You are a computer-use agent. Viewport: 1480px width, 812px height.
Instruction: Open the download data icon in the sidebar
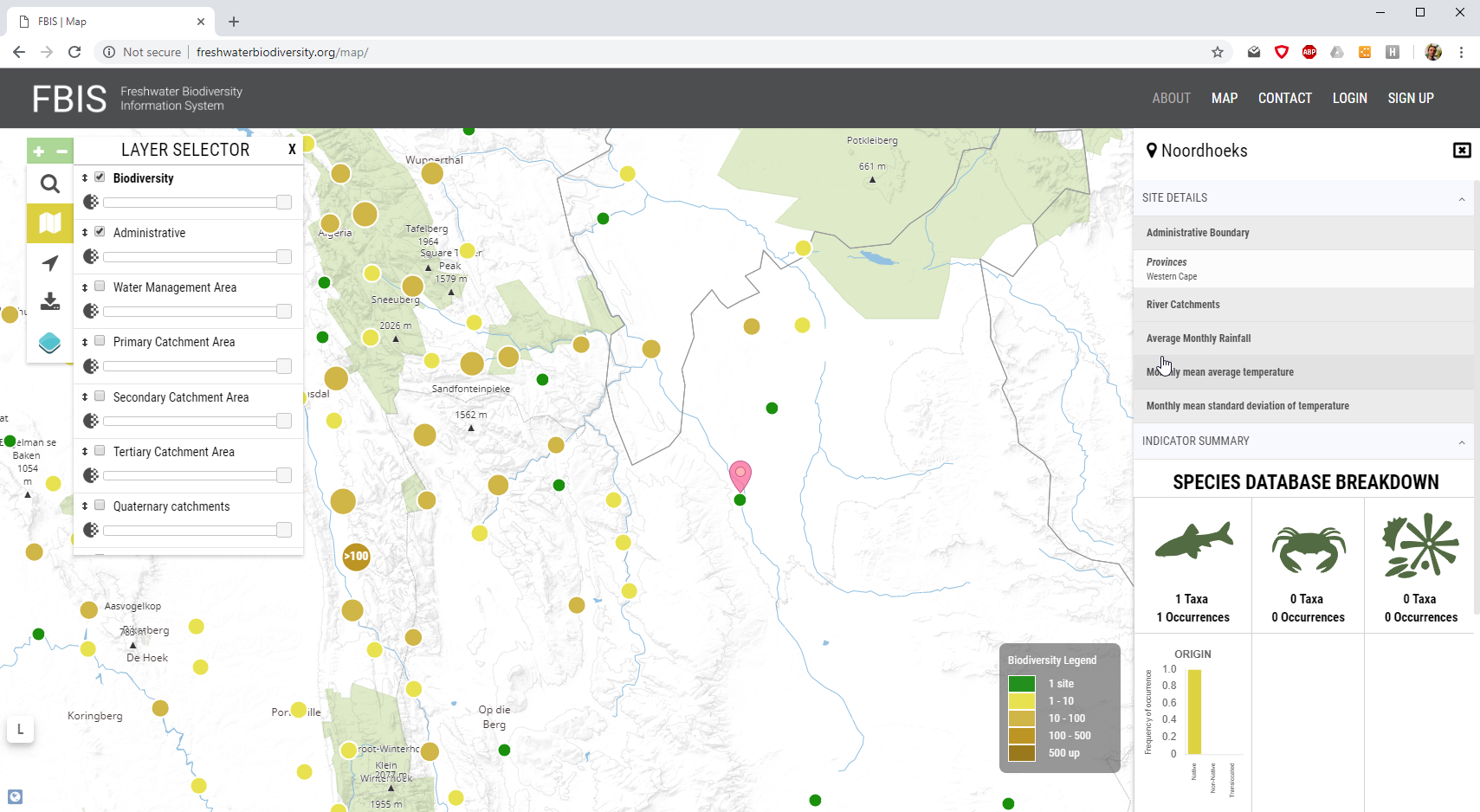pyautogui.click(x=49, y=301)
